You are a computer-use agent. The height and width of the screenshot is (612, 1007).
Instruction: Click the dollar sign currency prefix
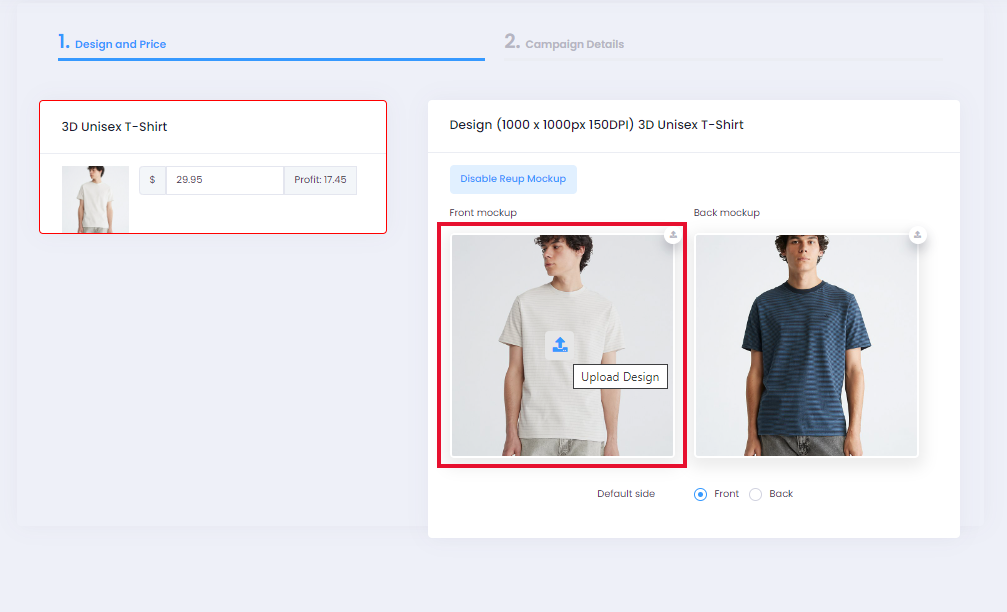[x=152, y=180]
